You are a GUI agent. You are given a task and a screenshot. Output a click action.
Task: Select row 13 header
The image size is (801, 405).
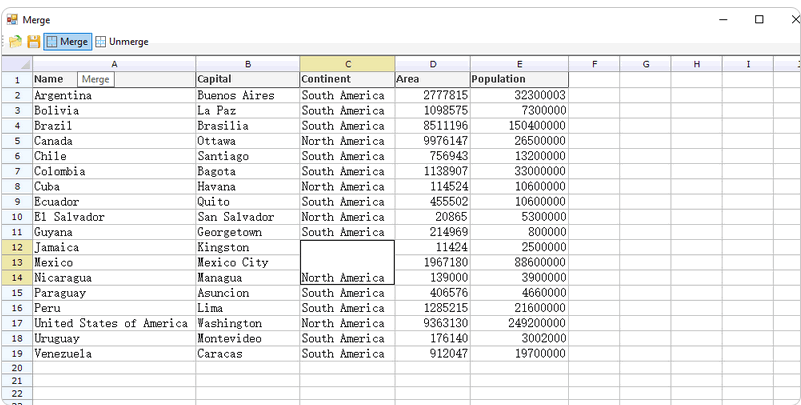click(x=17, y=263)
